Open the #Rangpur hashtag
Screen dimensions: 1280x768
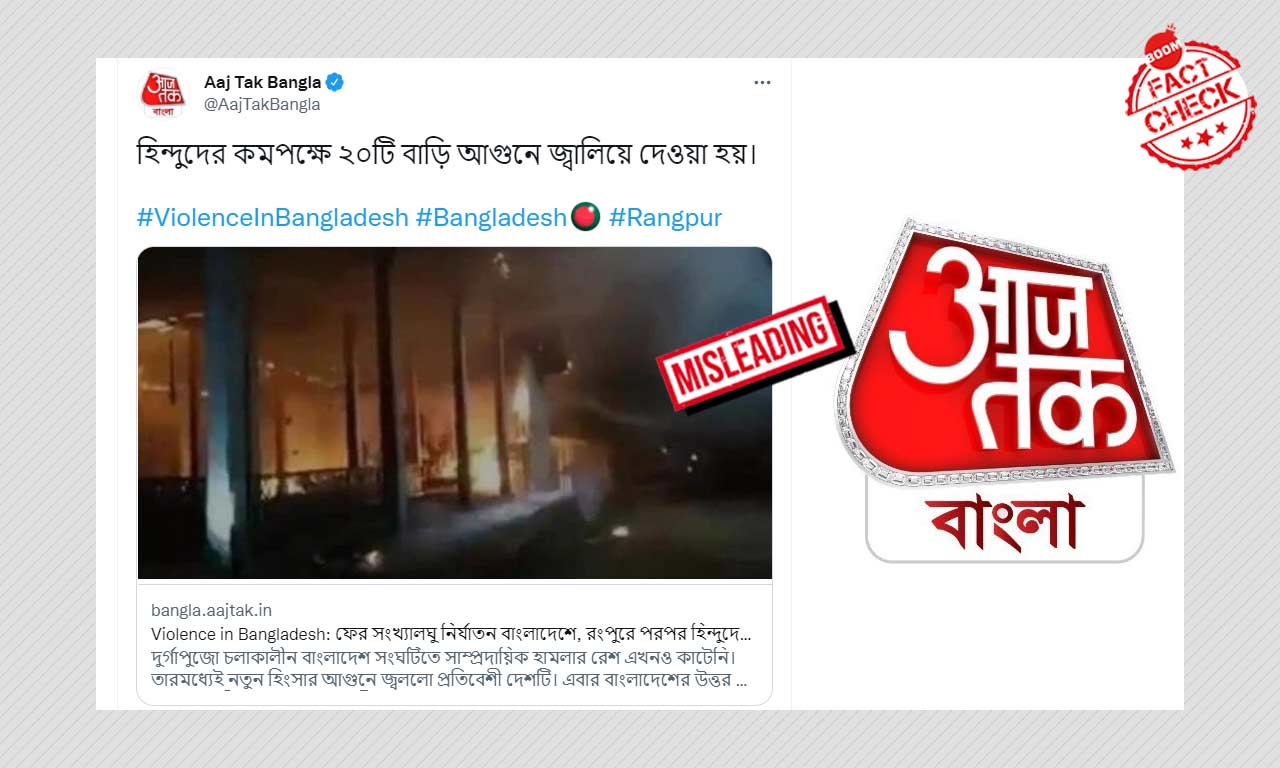click(x=665, y=217)
